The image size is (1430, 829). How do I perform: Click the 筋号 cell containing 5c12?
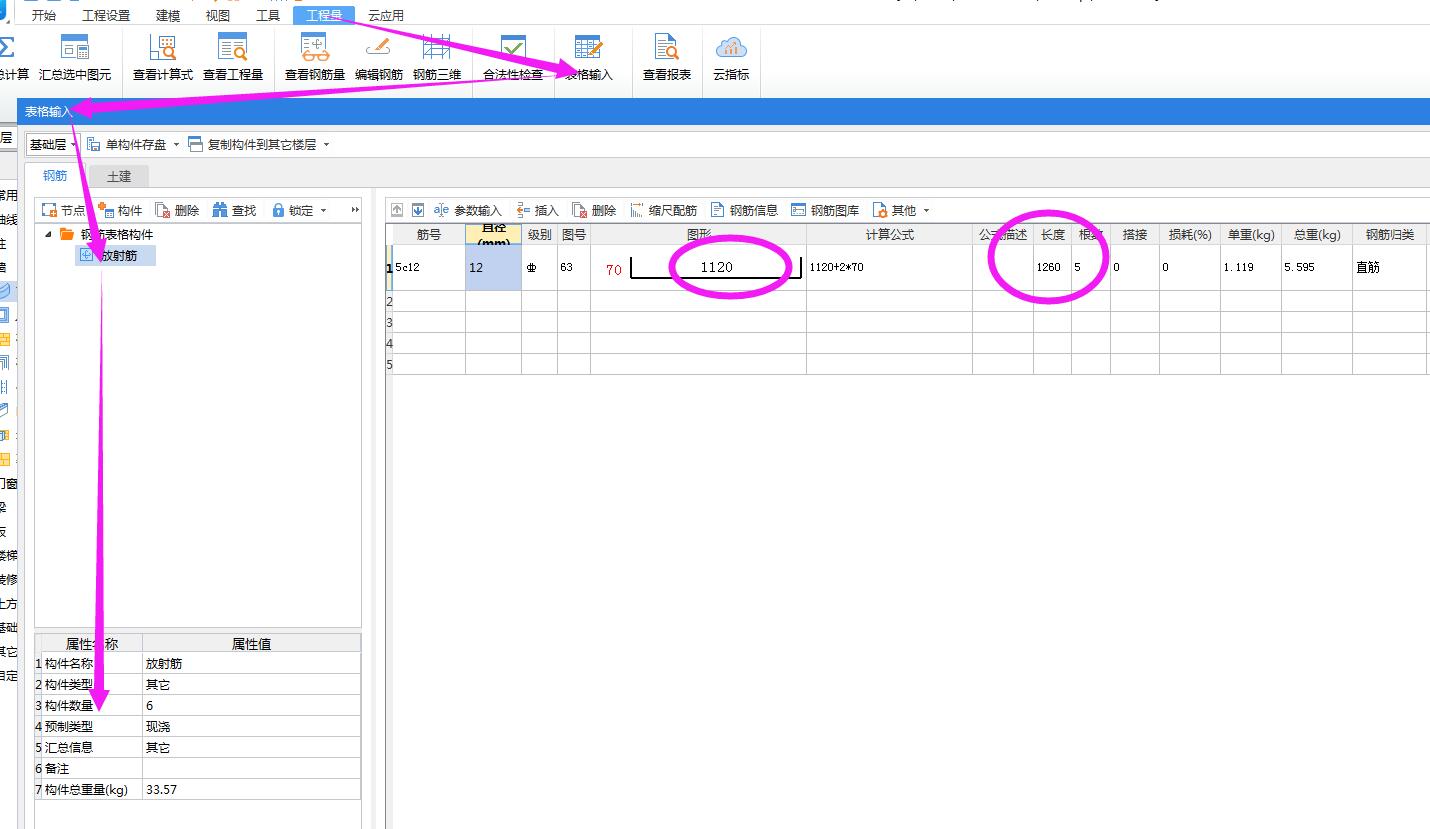point(429,267)
